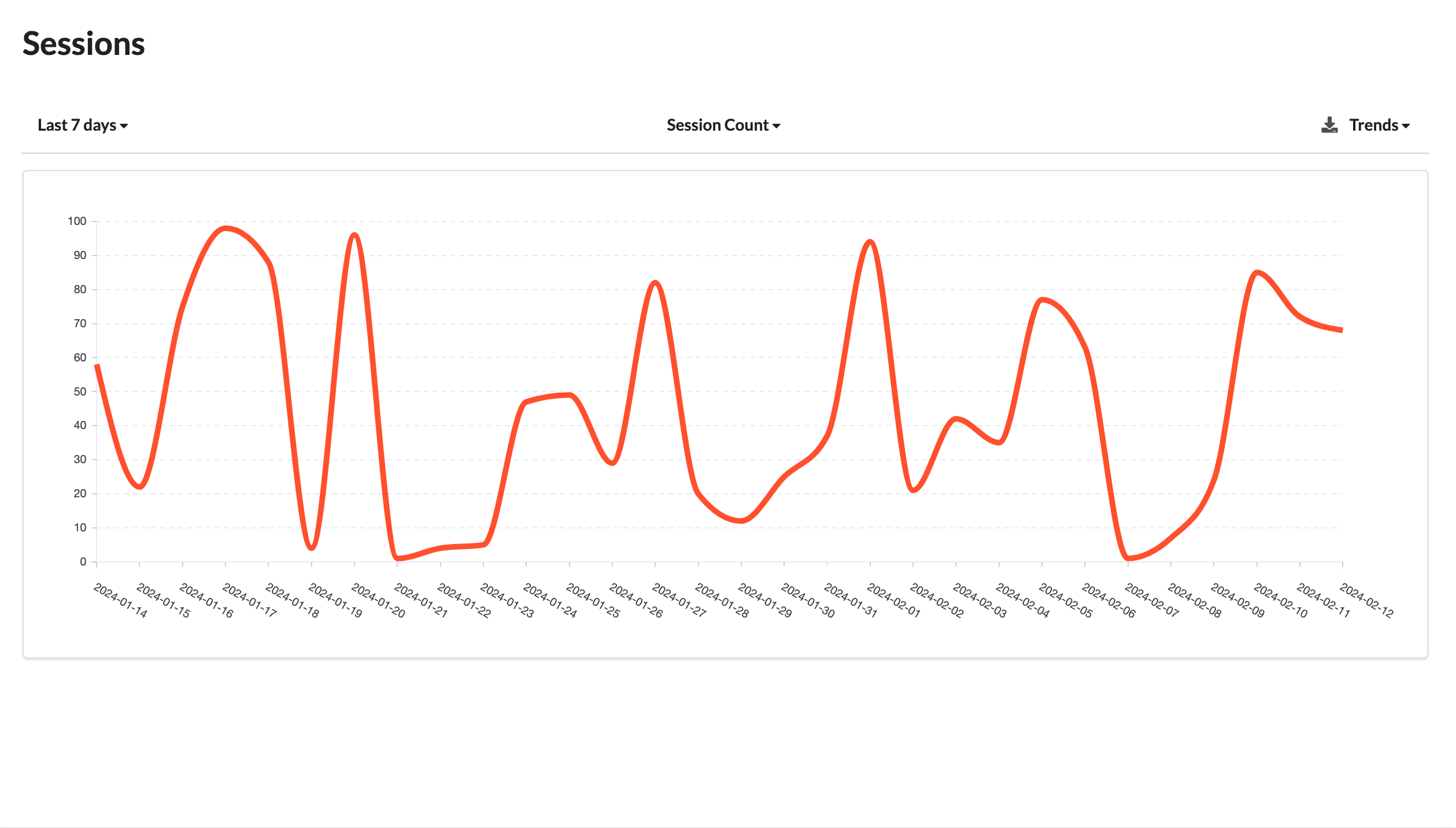Toggle the session count metric view

click(x=724, y=124)
